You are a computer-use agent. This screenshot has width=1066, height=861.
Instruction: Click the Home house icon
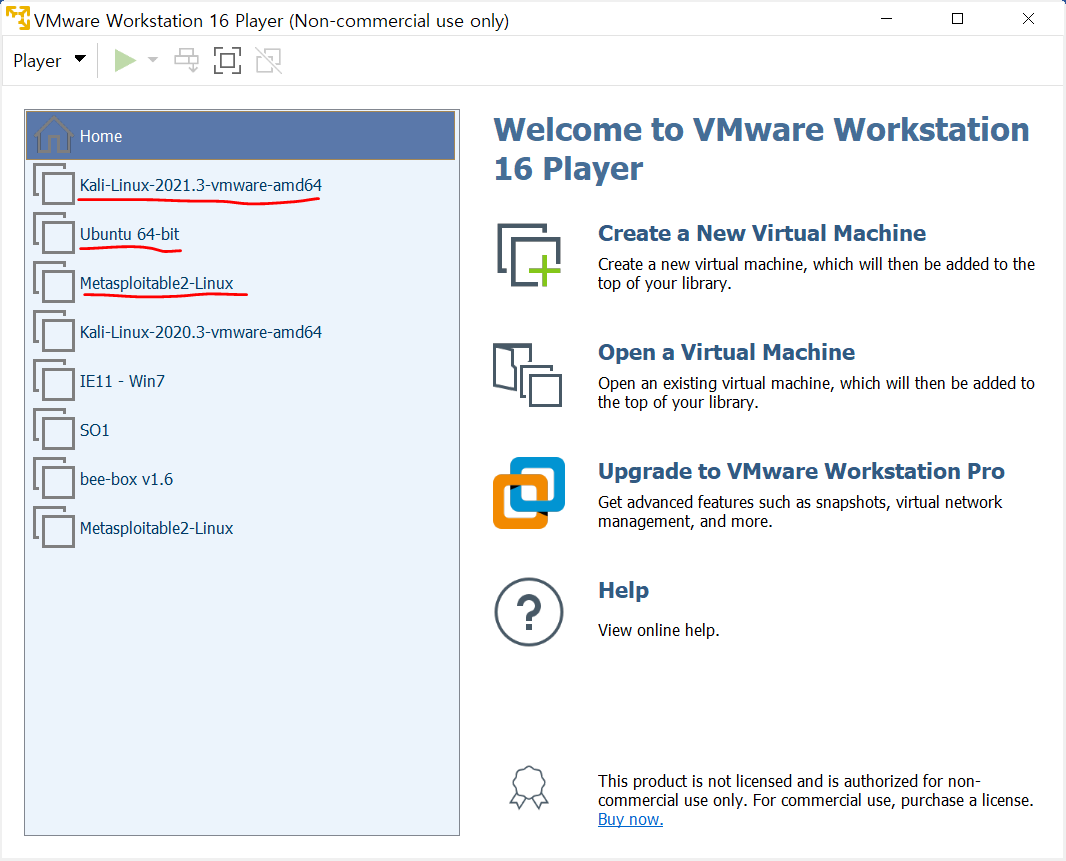tap(54, 135)
